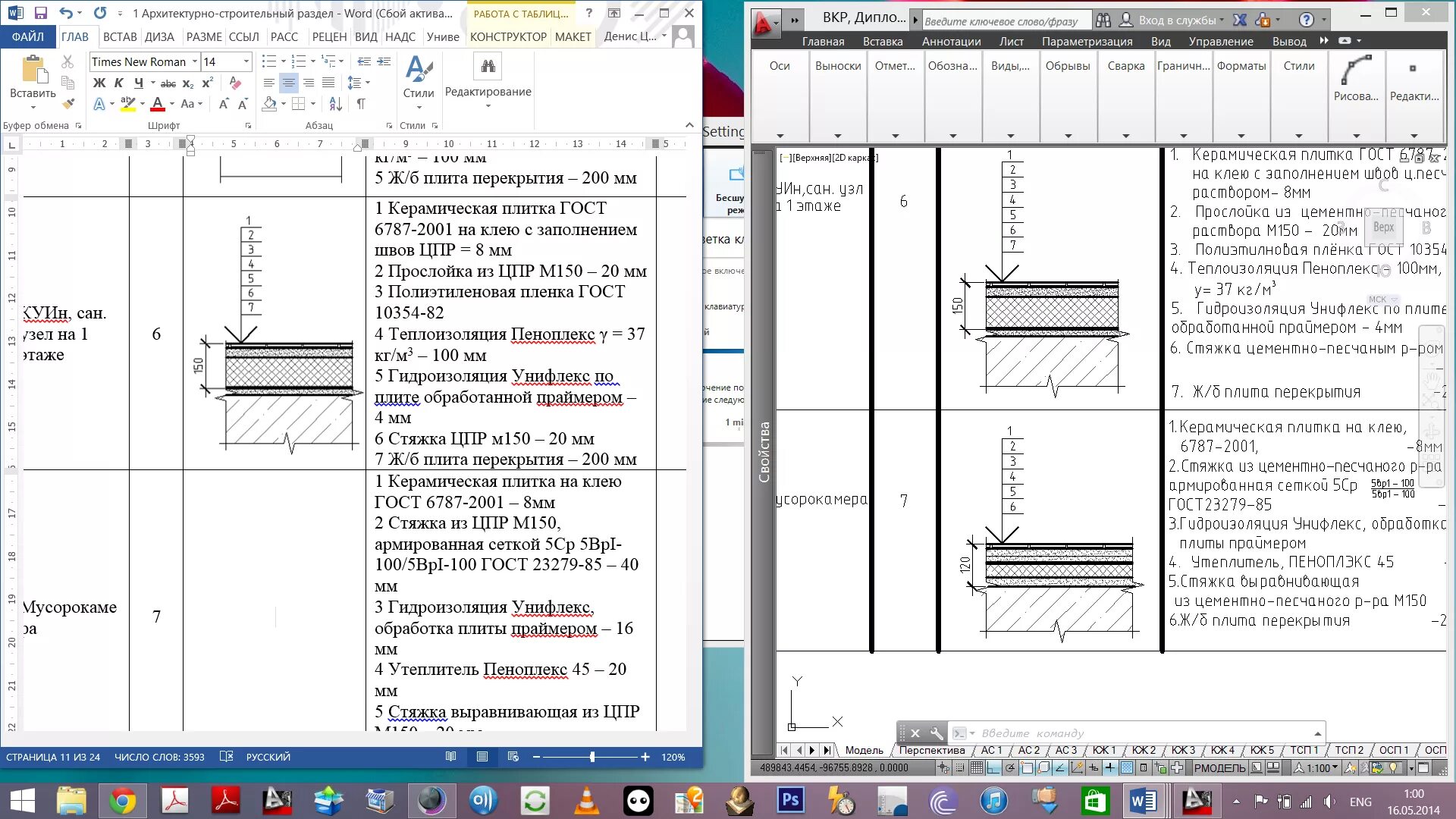The image size is (1456, 819).
Task: Click the Increase indent icon
Action: pos(384,61)
